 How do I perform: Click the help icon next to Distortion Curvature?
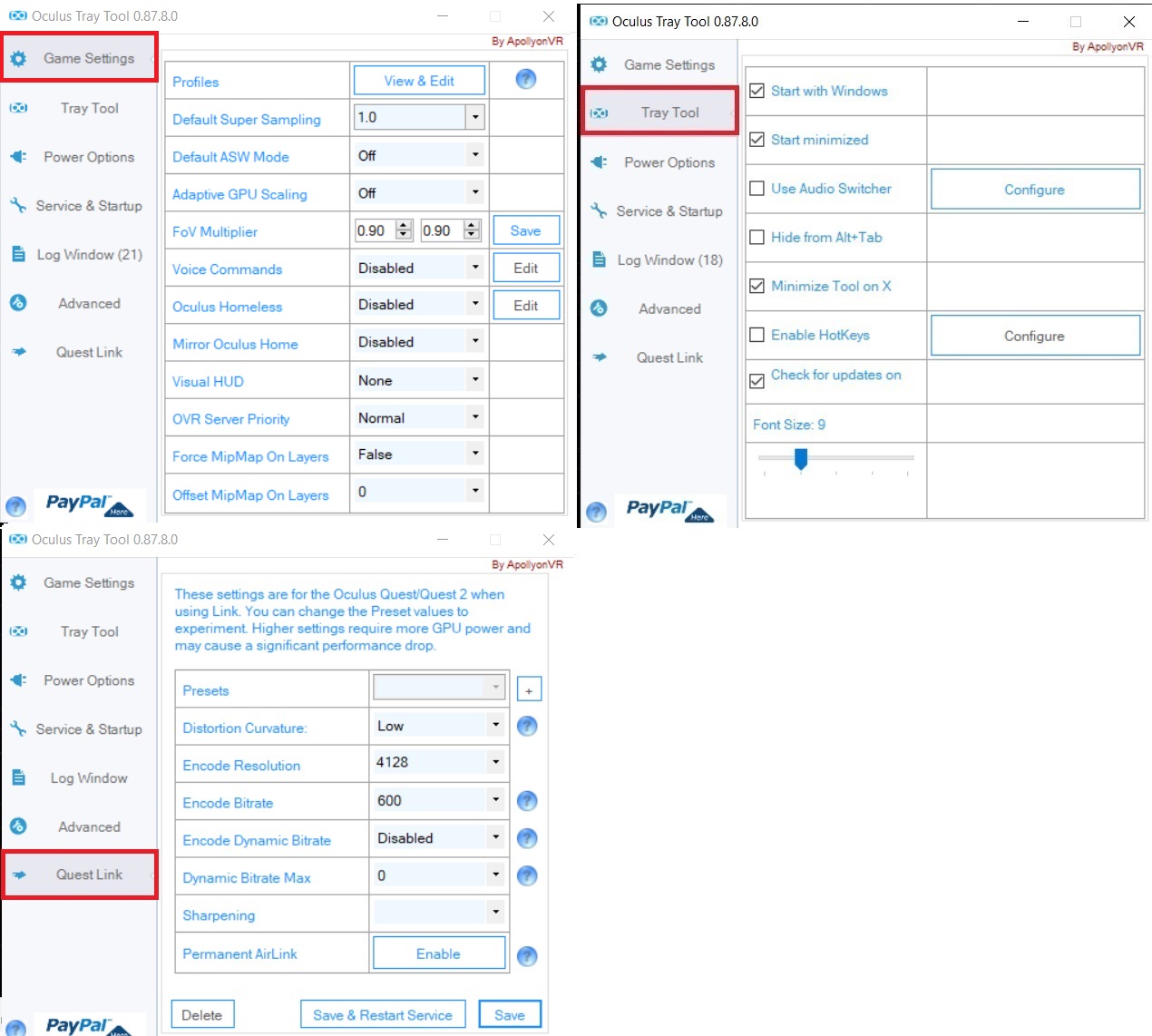[x=527, y=727]
